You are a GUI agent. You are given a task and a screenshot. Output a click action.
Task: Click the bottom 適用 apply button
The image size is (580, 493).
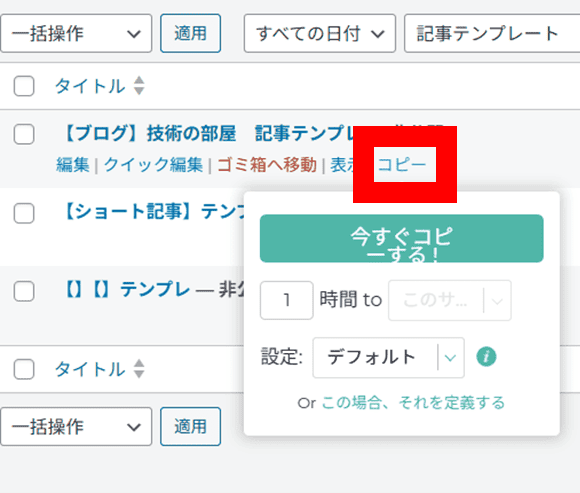(190, 427)
